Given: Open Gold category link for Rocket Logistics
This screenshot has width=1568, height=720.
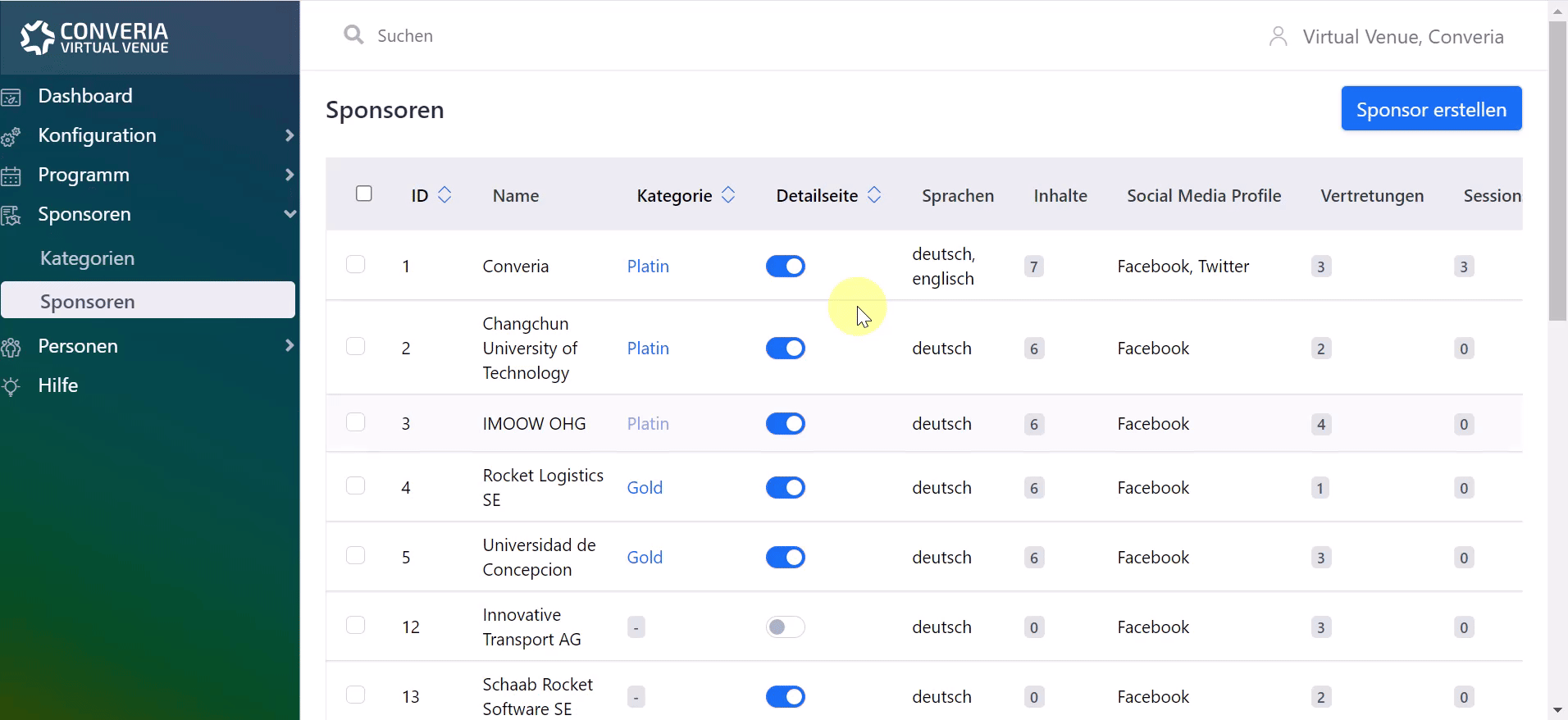Looking at the screenshot, I should [645, 488].
